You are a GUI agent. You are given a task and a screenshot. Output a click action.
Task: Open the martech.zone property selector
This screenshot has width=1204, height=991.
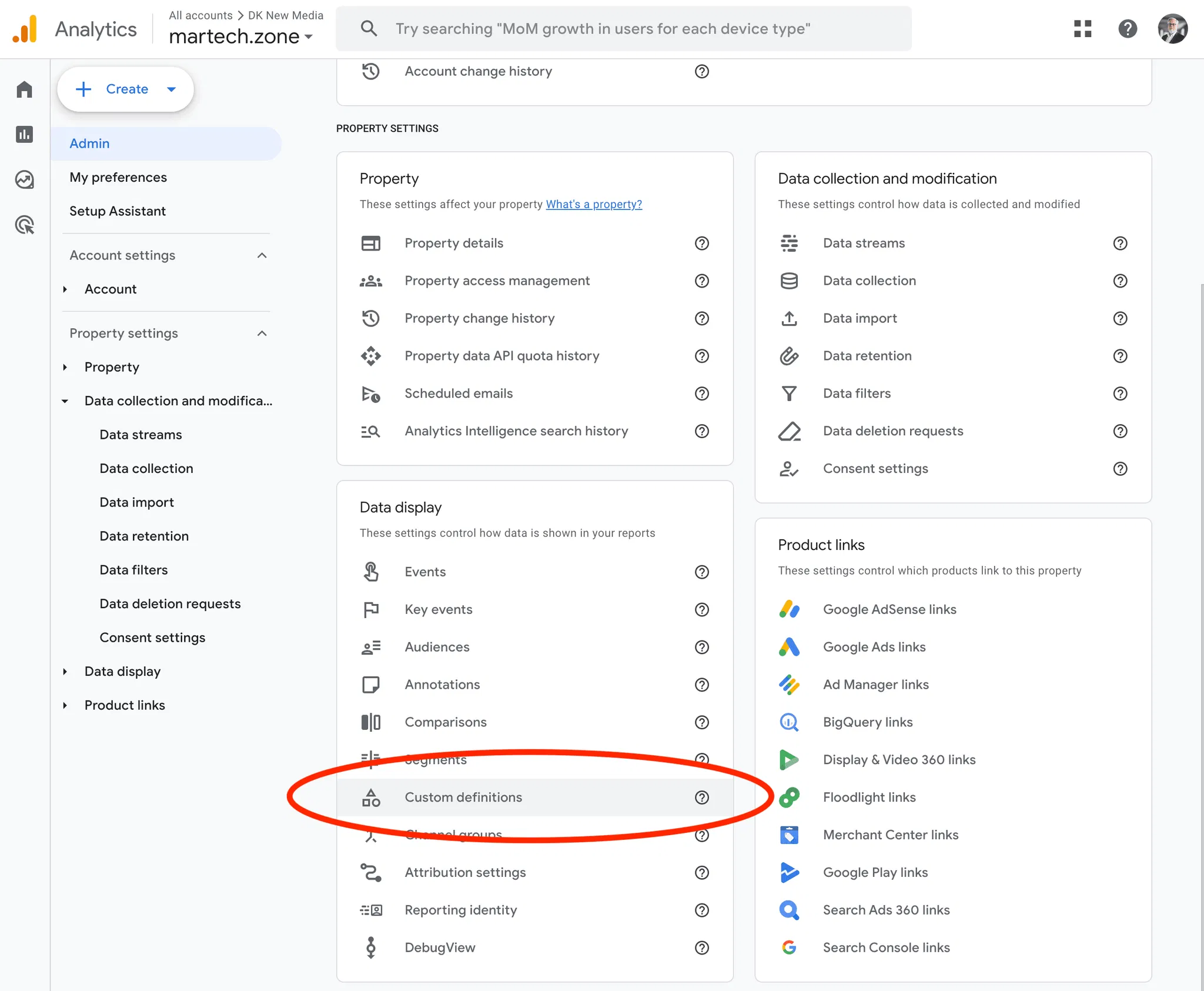240,36
